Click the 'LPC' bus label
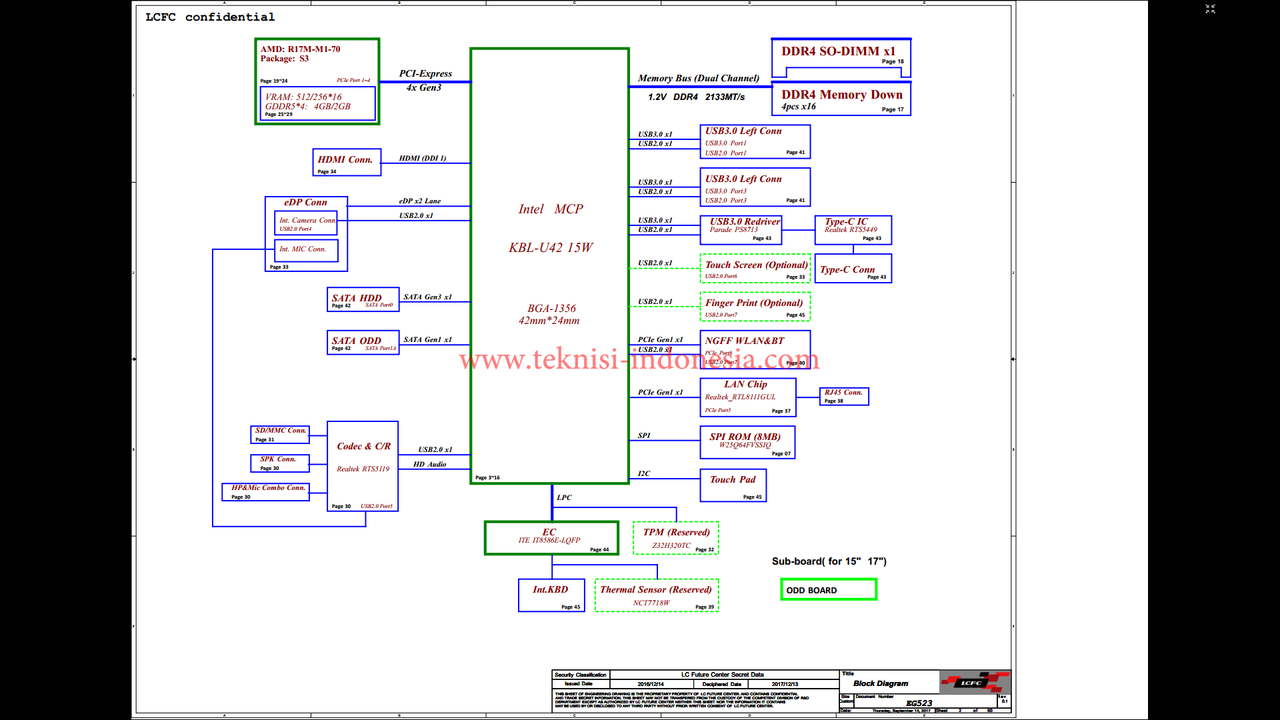 point(565,497)
